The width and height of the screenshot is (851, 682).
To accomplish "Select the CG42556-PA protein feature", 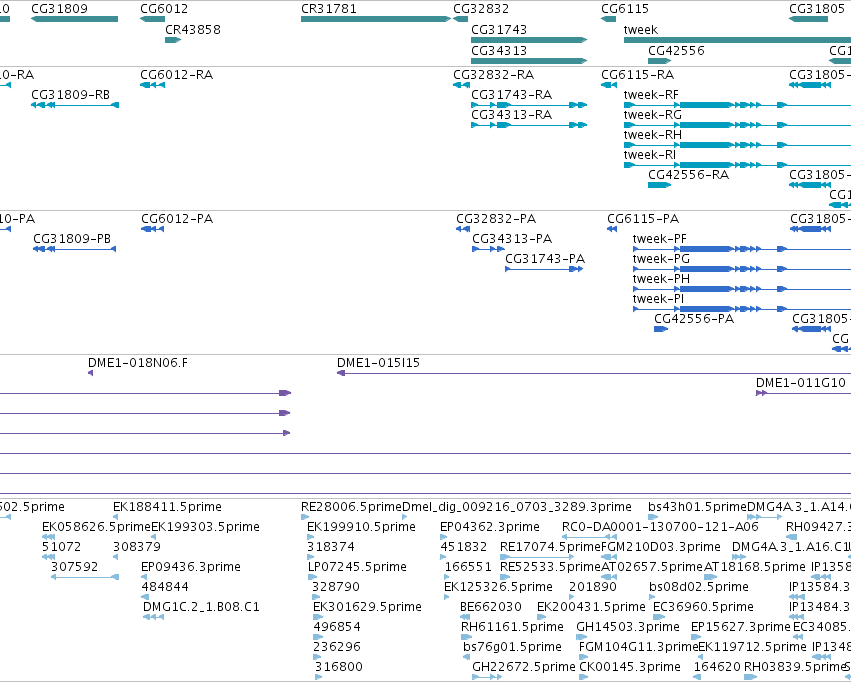I will tap(661, 329).
